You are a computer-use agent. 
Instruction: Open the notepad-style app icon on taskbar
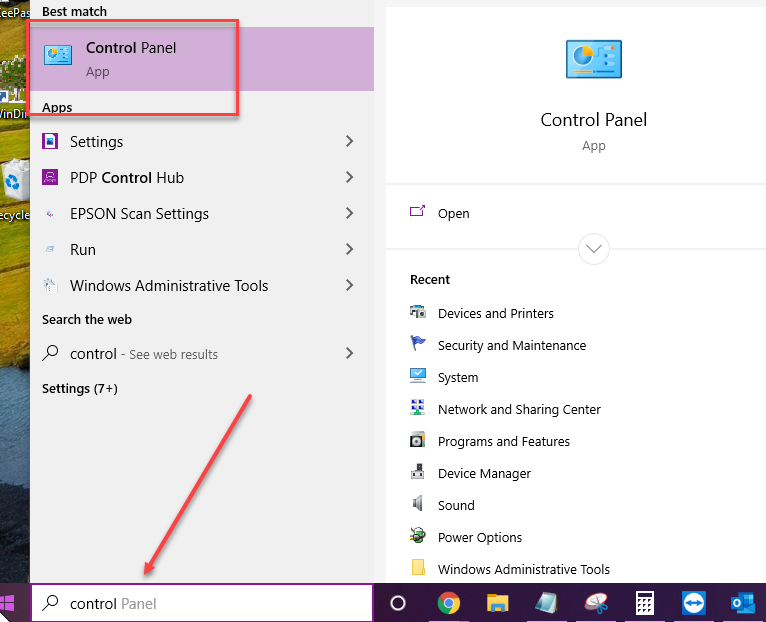click(546, 603)
